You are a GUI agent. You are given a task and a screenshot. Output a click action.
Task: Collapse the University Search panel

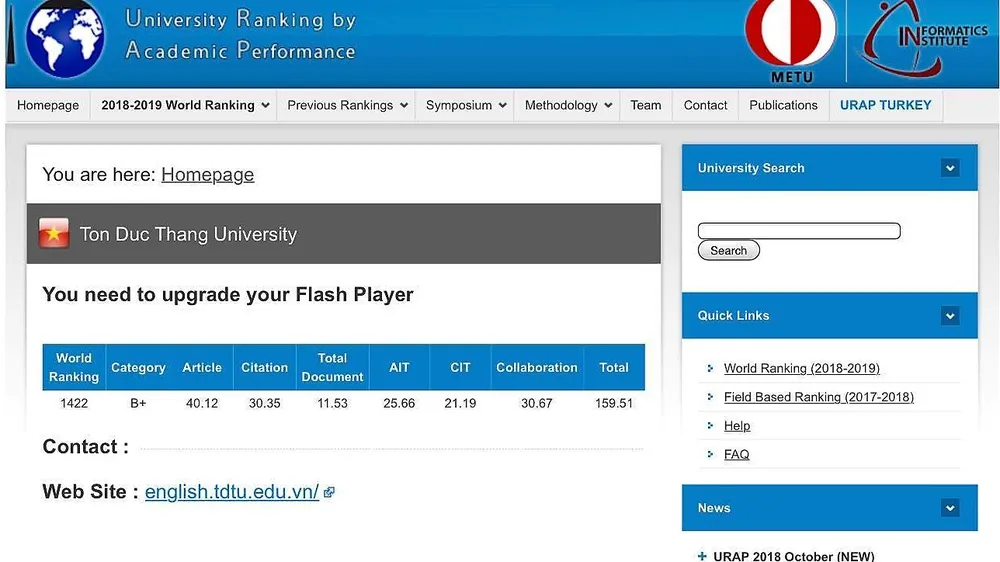tap(950, 168)
